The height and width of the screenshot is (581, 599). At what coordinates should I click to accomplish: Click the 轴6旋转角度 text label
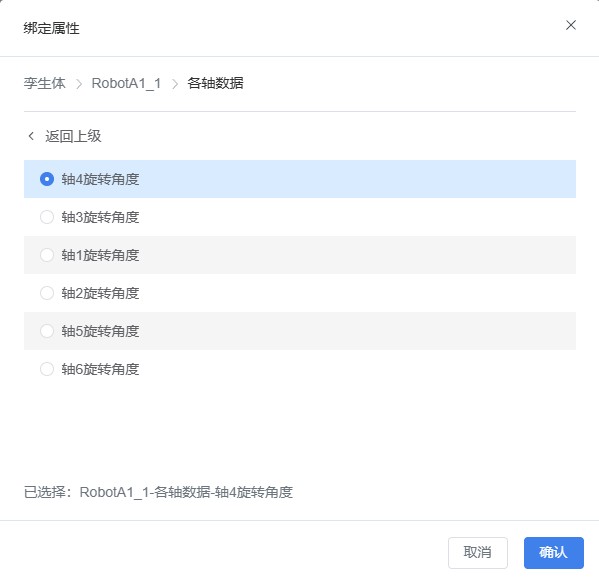click(x=100, y=369)
